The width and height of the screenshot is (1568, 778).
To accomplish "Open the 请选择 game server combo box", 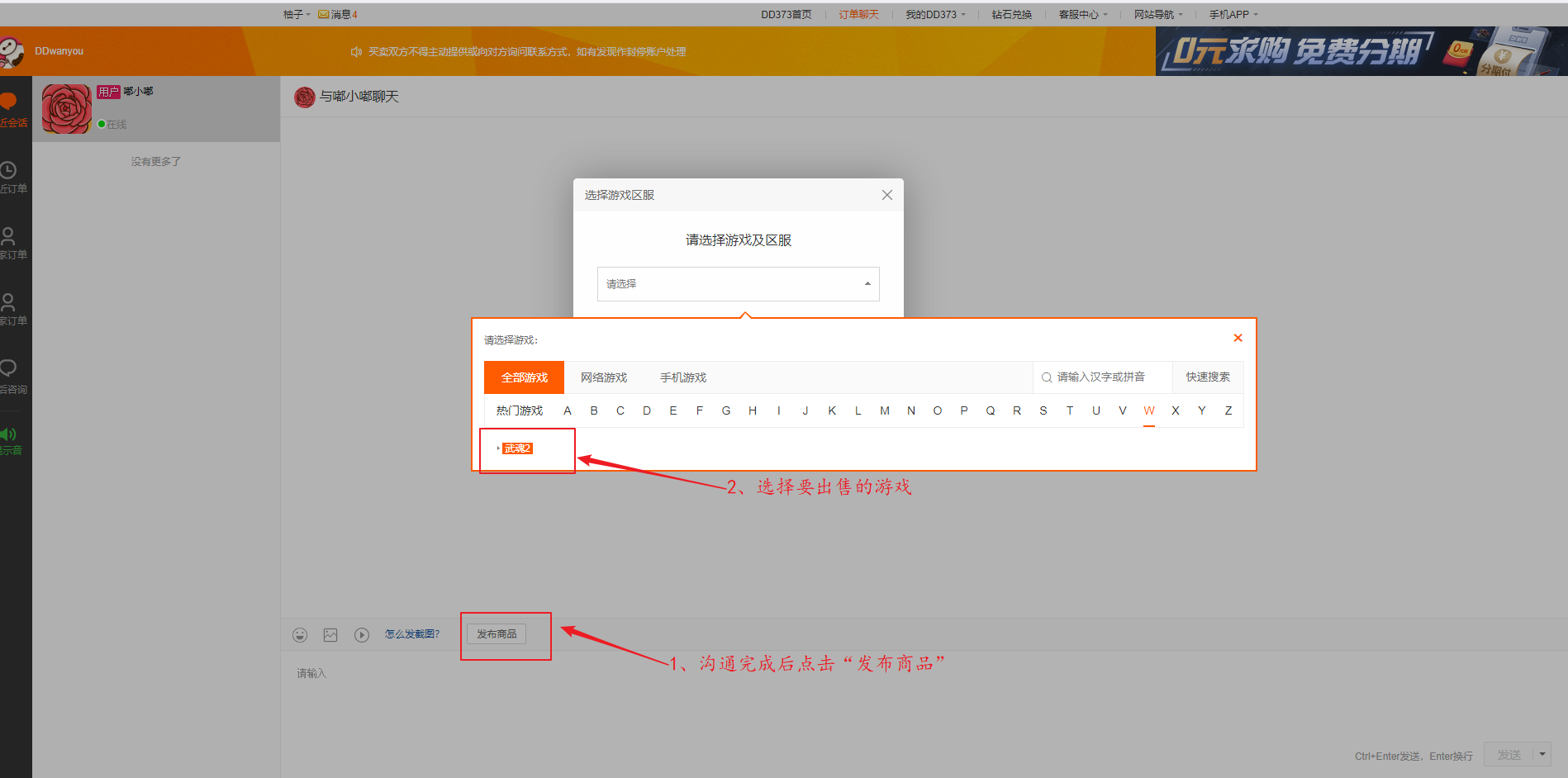I will pos(739,284).
